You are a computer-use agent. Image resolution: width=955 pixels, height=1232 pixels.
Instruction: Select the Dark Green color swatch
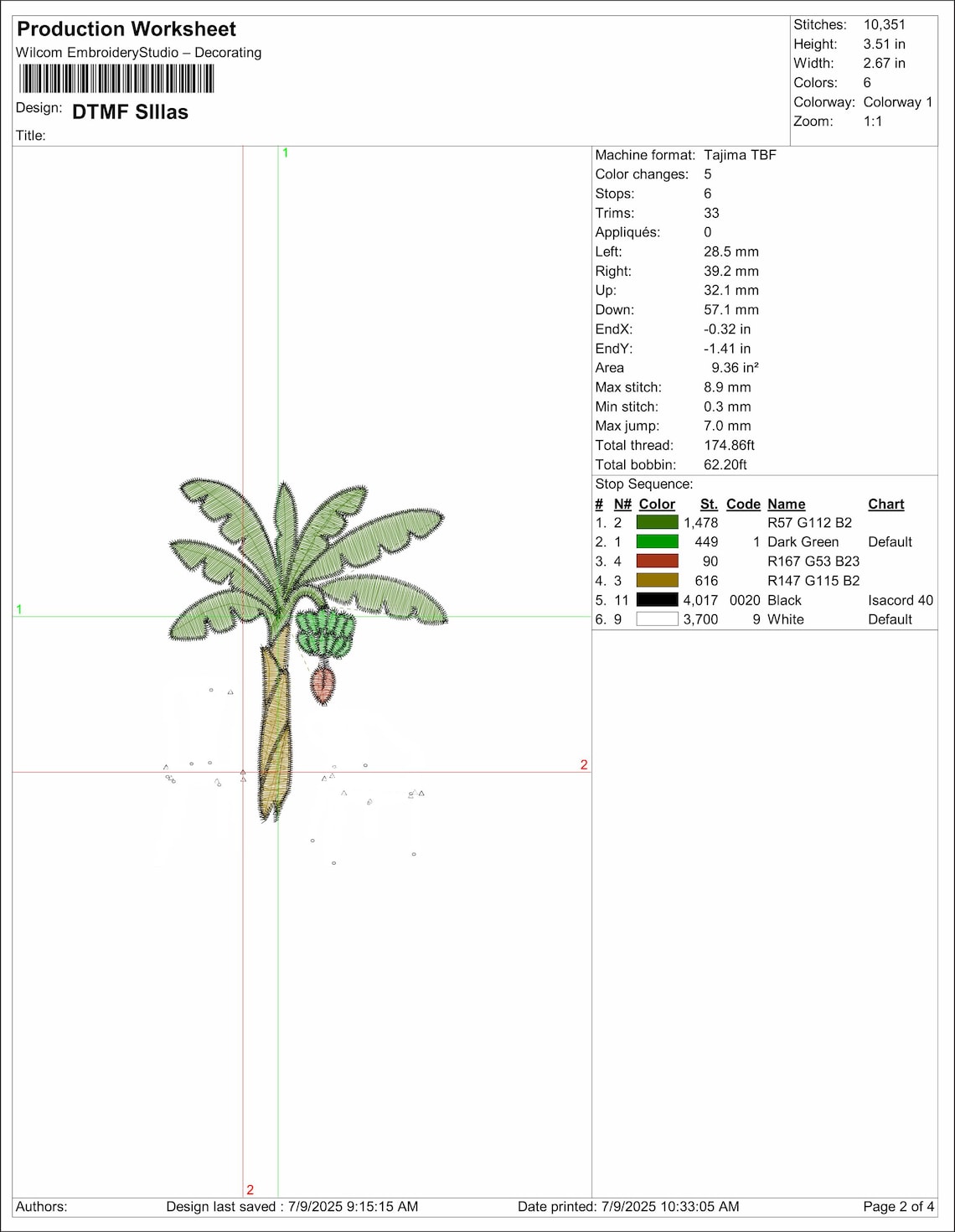pyautogui.click(x=656, y=541)
